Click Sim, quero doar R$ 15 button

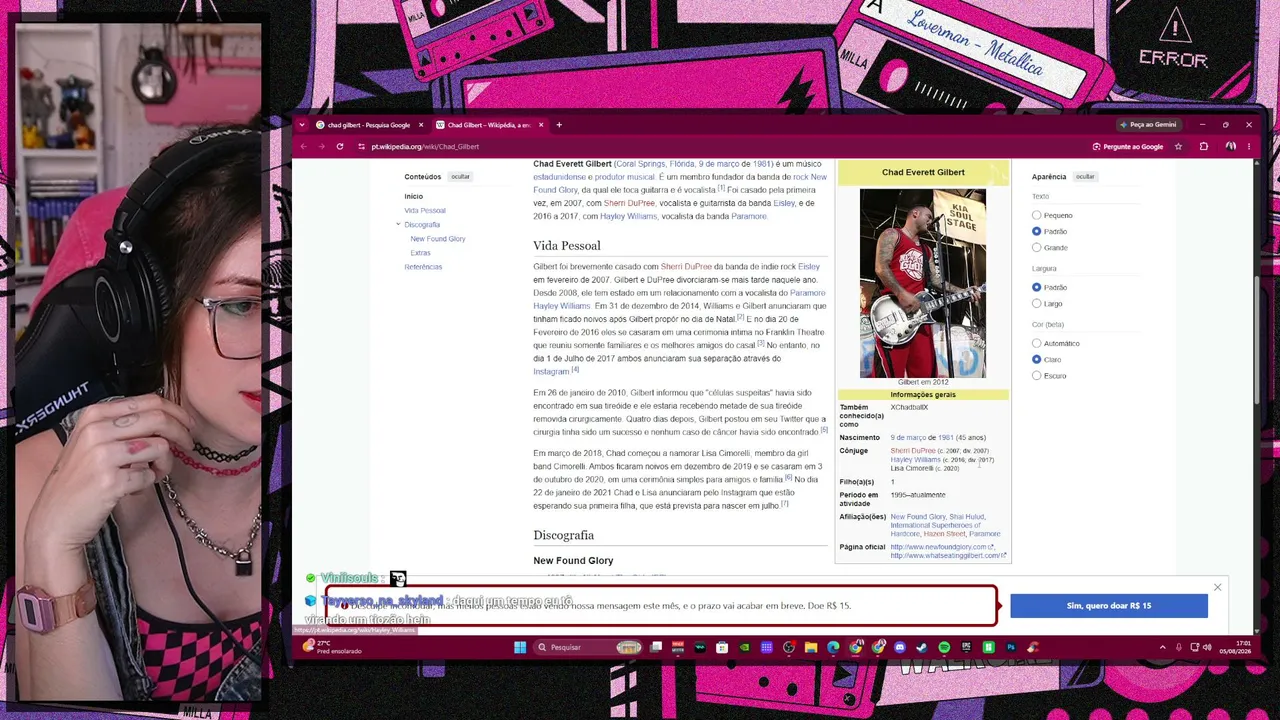tap(1109, 605)
